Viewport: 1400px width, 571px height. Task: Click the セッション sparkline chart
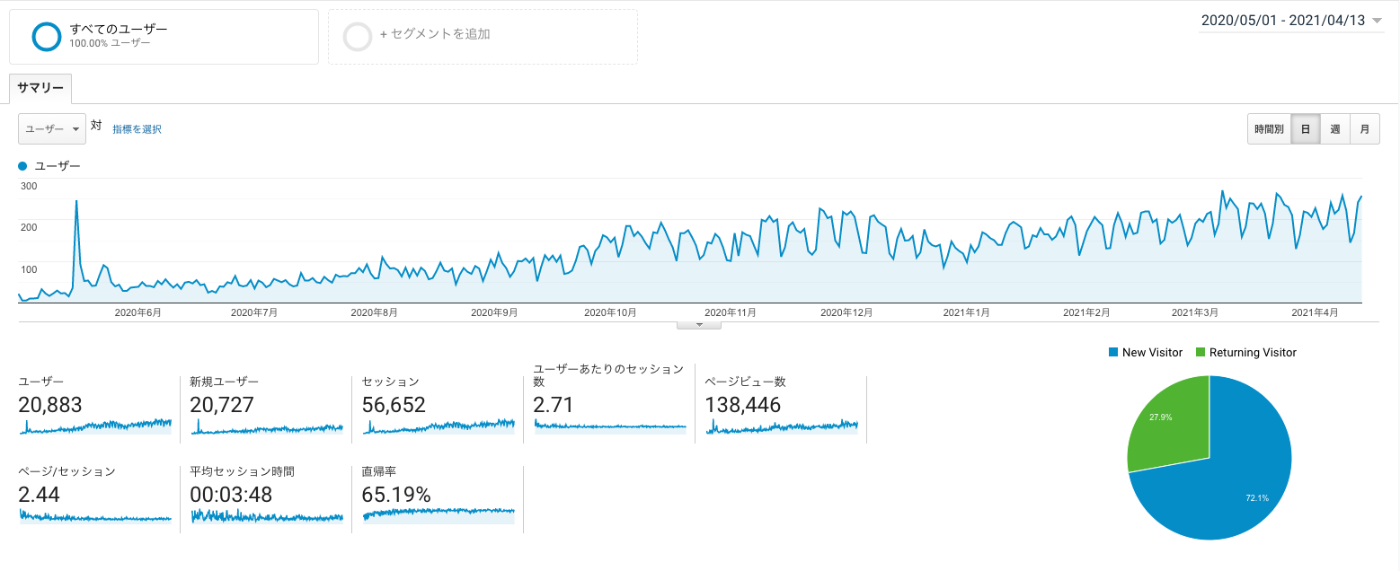click(439, 427)
